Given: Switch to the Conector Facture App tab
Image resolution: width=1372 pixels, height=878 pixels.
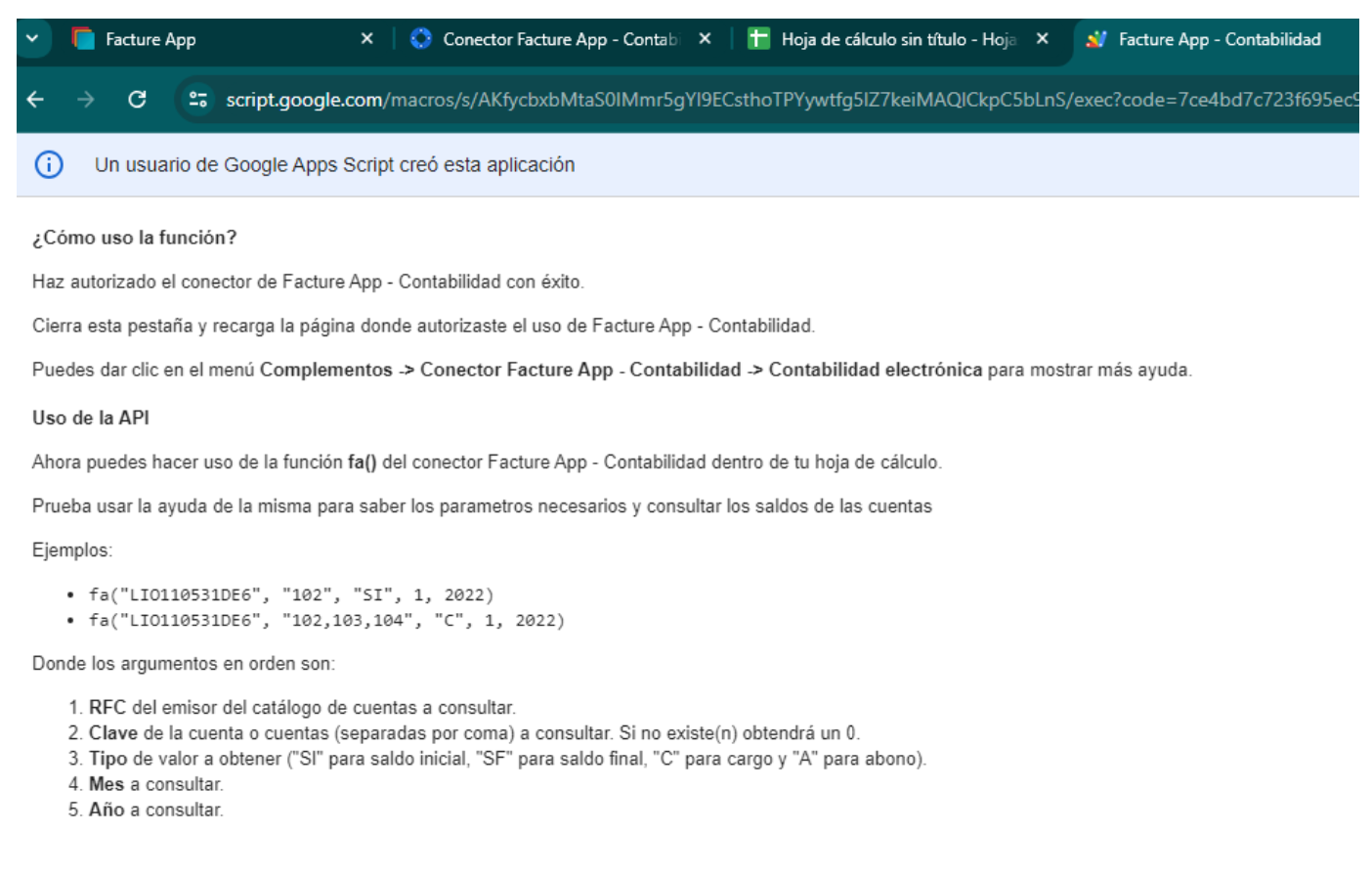Looking at the screenshot, I should point(547,39).
